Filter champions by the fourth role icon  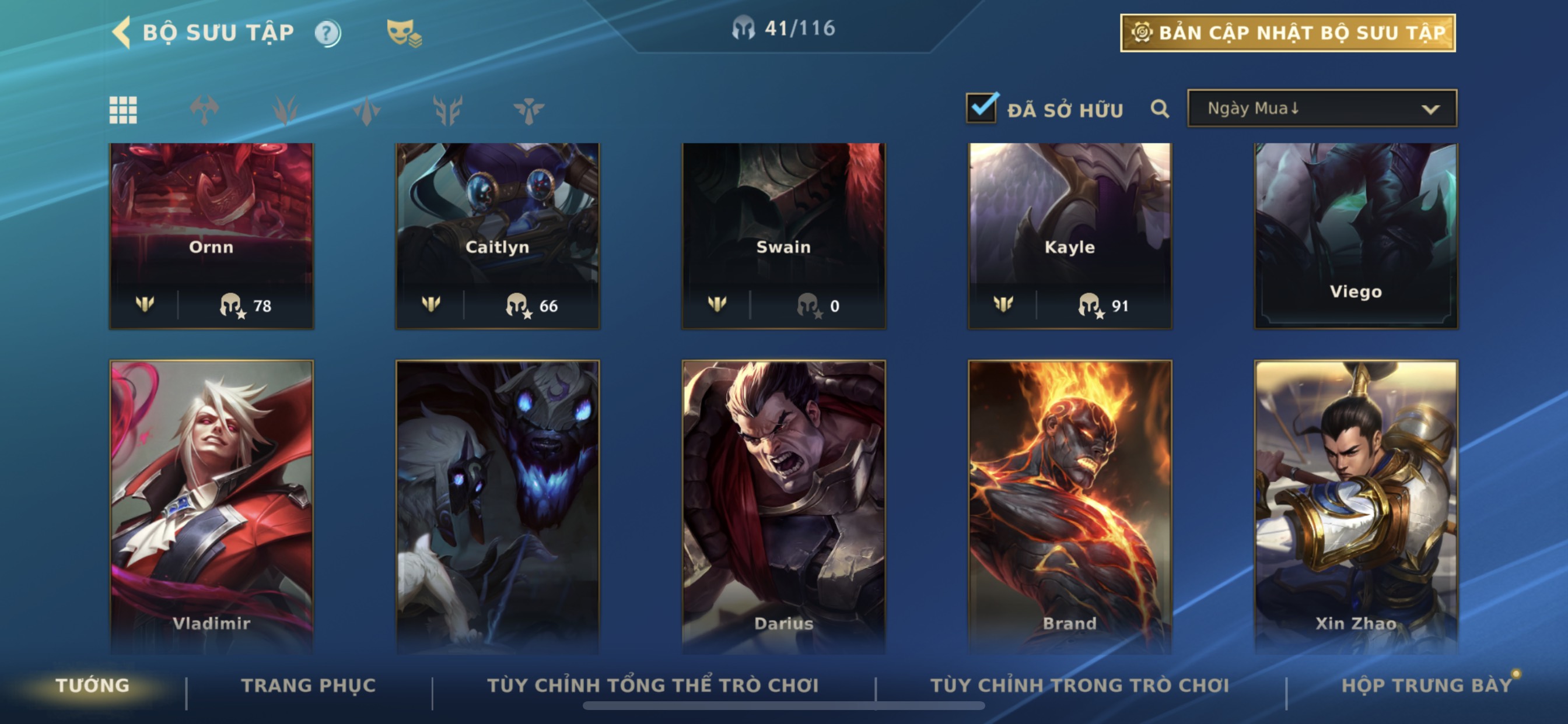[x=447, y=110]
